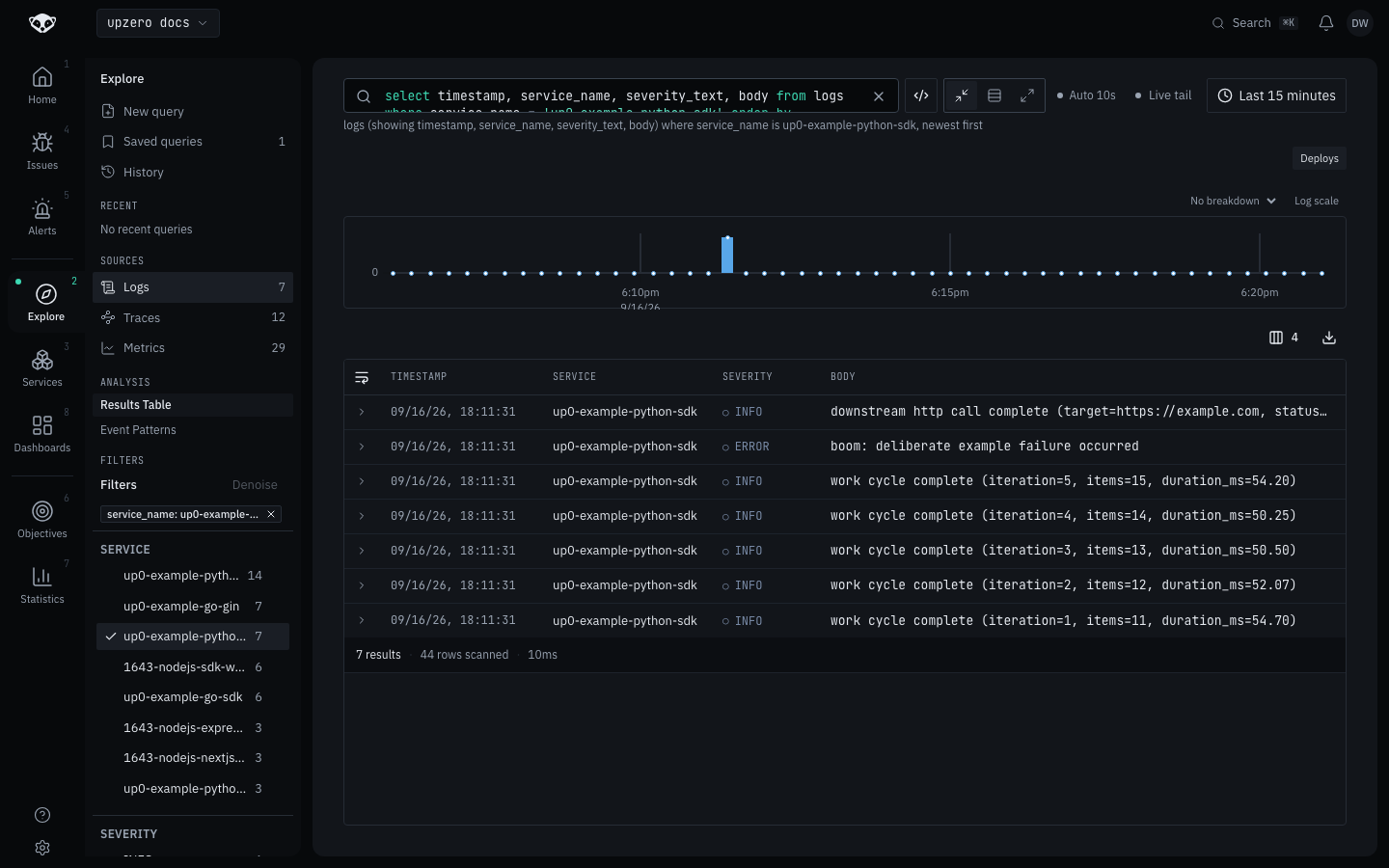
Task: Open the Explore compass icon
Action: (x=45, y=302)
